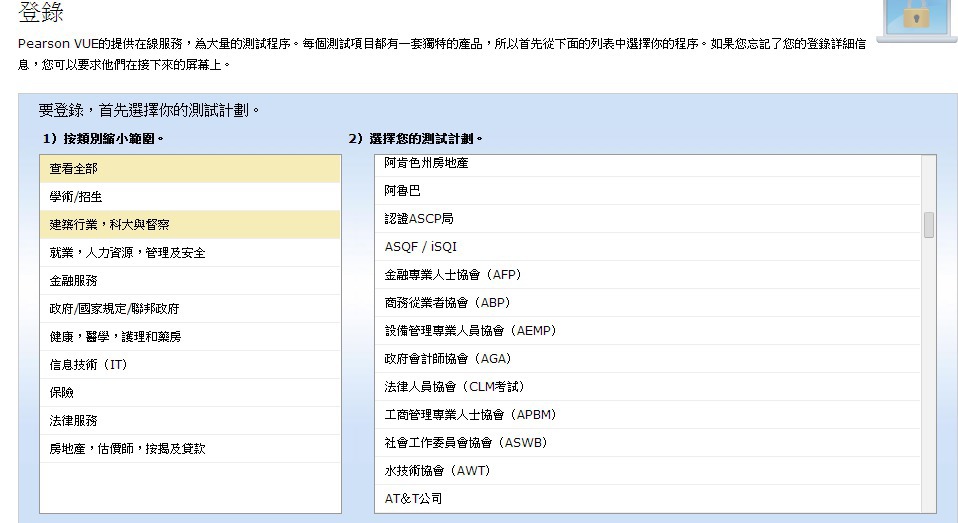Image resolution: width=958 pixels, height=523 pixels.
Task: Open 水技術協會（AWT）program
Action: (648, 471)
